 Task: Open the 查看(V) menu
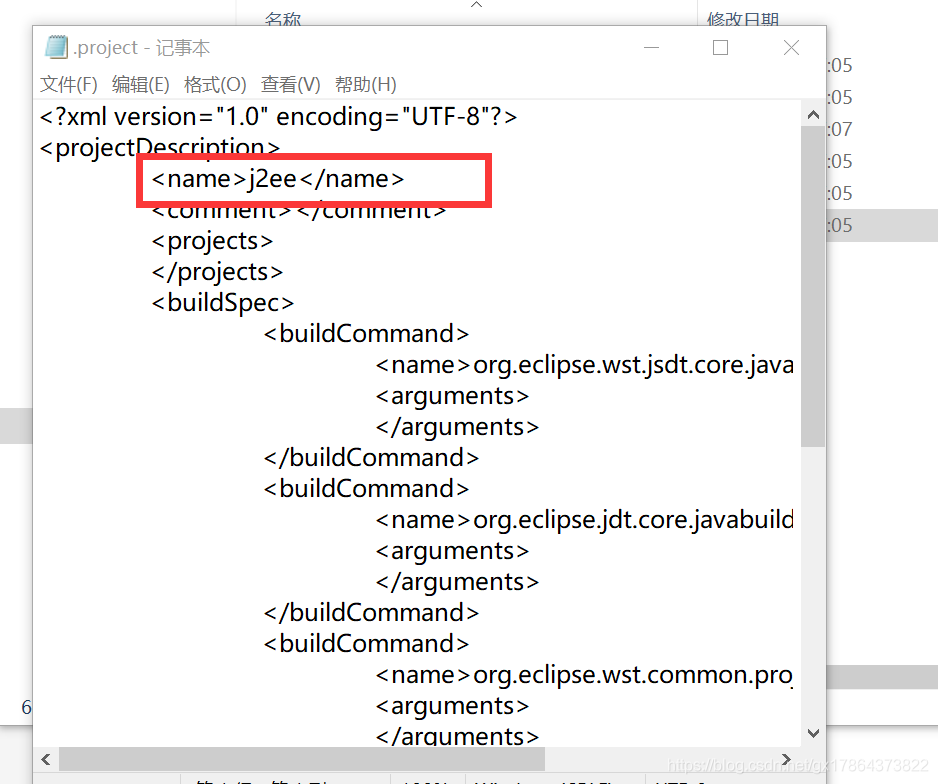pos(290,84)
